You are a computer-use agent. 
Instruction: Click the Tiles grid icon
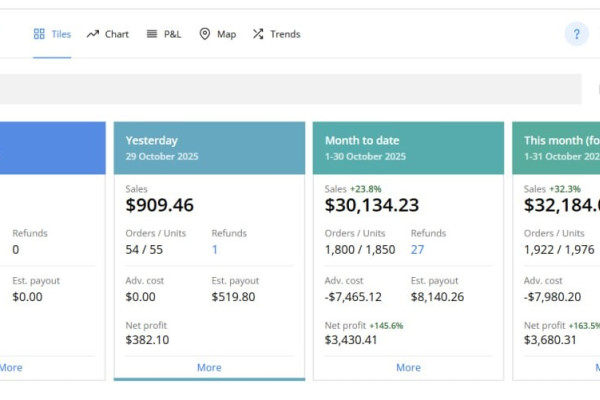(x=39, y=34)
